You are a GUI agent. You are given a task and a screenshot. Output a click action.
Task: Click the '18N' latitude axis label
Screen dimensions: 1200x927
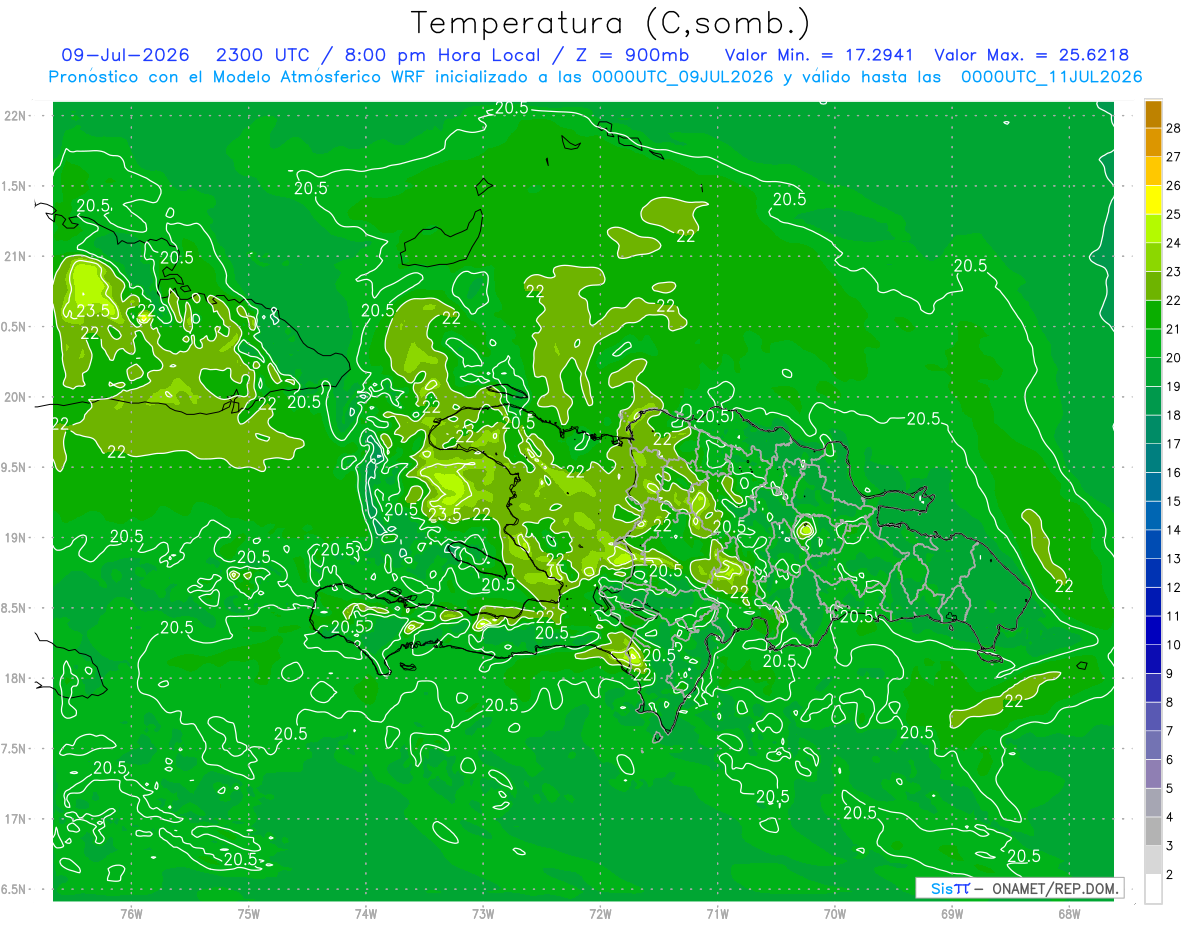pyautogui.click(x=15, y=679)
